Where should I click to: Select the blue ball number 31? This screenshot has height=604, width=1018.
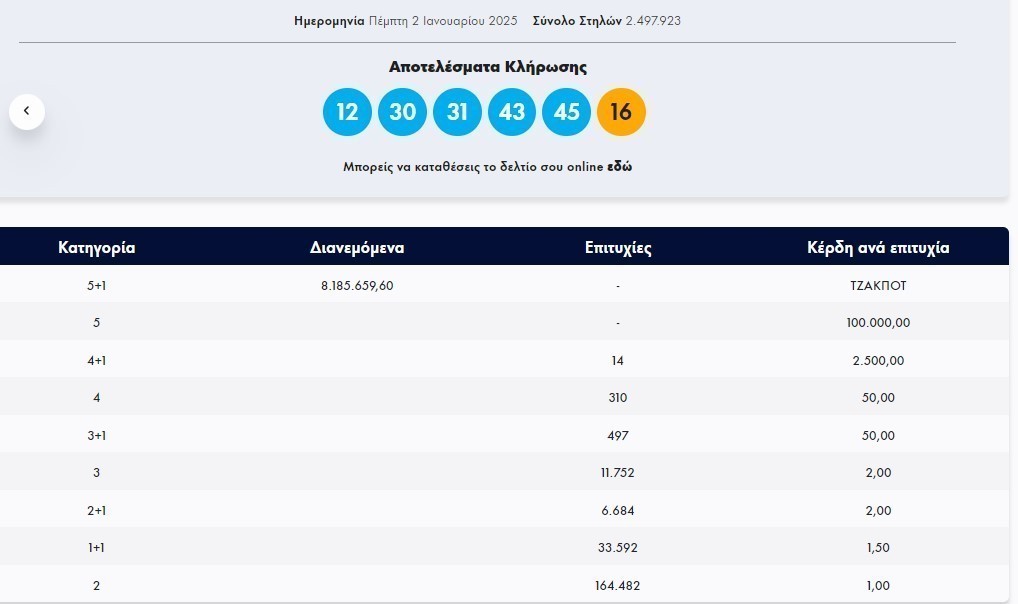click(457, 112)
